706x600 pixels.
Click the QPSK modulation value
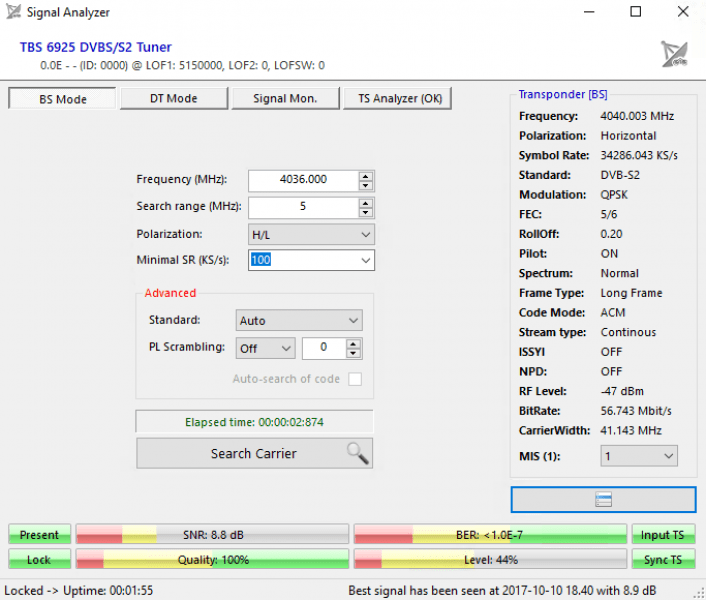(614, 195)
